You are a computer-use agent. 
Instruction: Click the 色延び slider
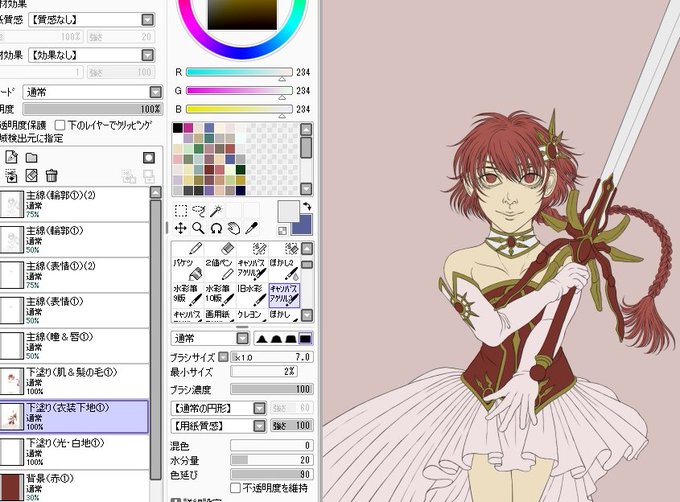coord(272,474)
